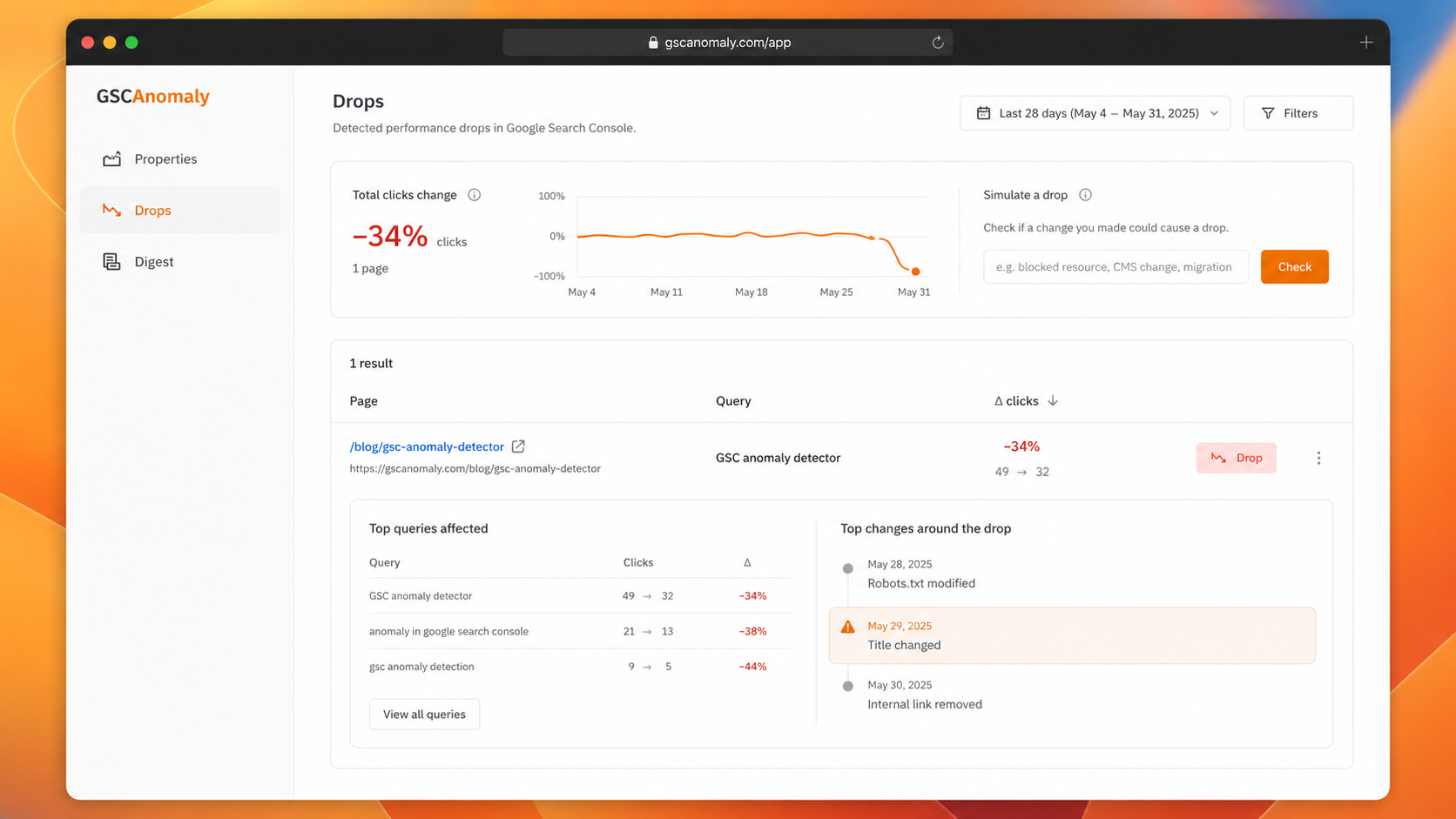Click View all queries button

(x=424, y=715)
